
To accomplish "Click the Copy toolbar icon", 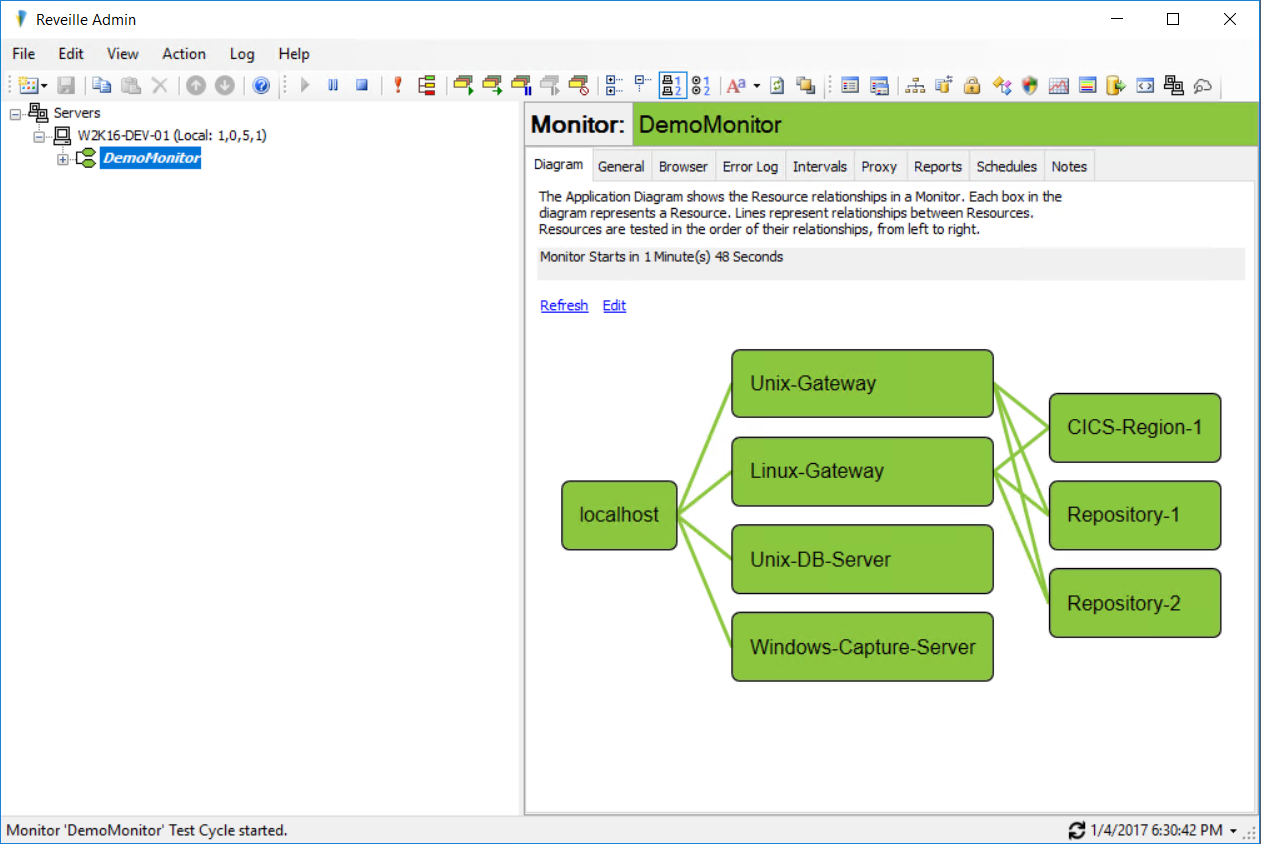I will pos(103,86).
